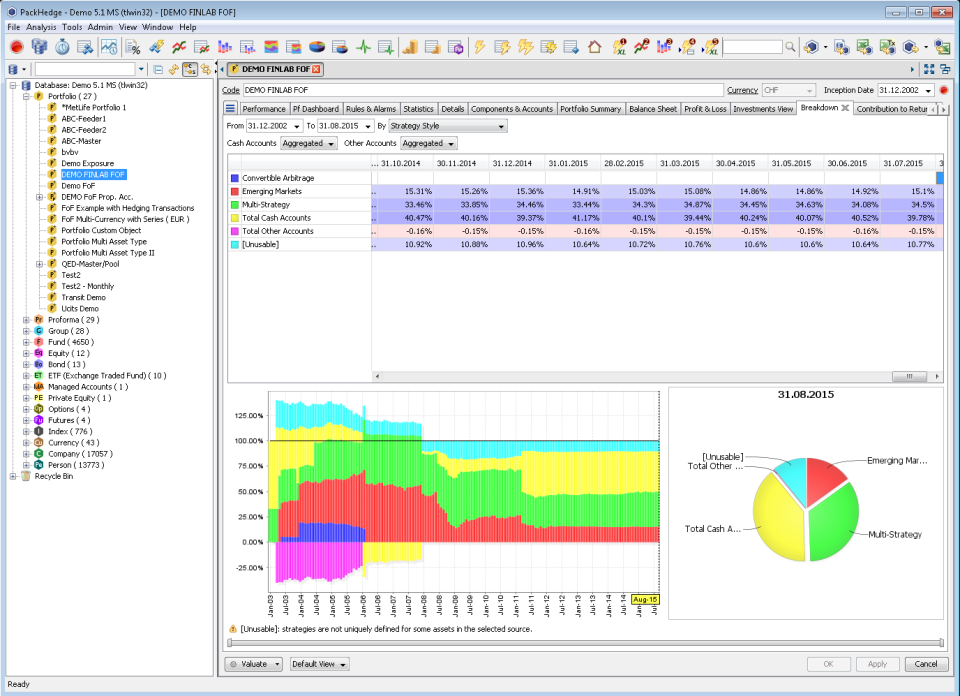960x696 pixels.
Task: Open the Inception Date dropdown arrow
Action: point(928,91)
